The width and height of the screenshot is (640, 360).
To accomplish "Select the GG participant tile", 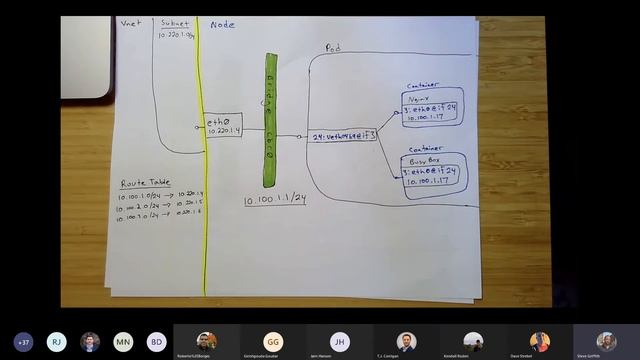I will [x=273, y=342].
